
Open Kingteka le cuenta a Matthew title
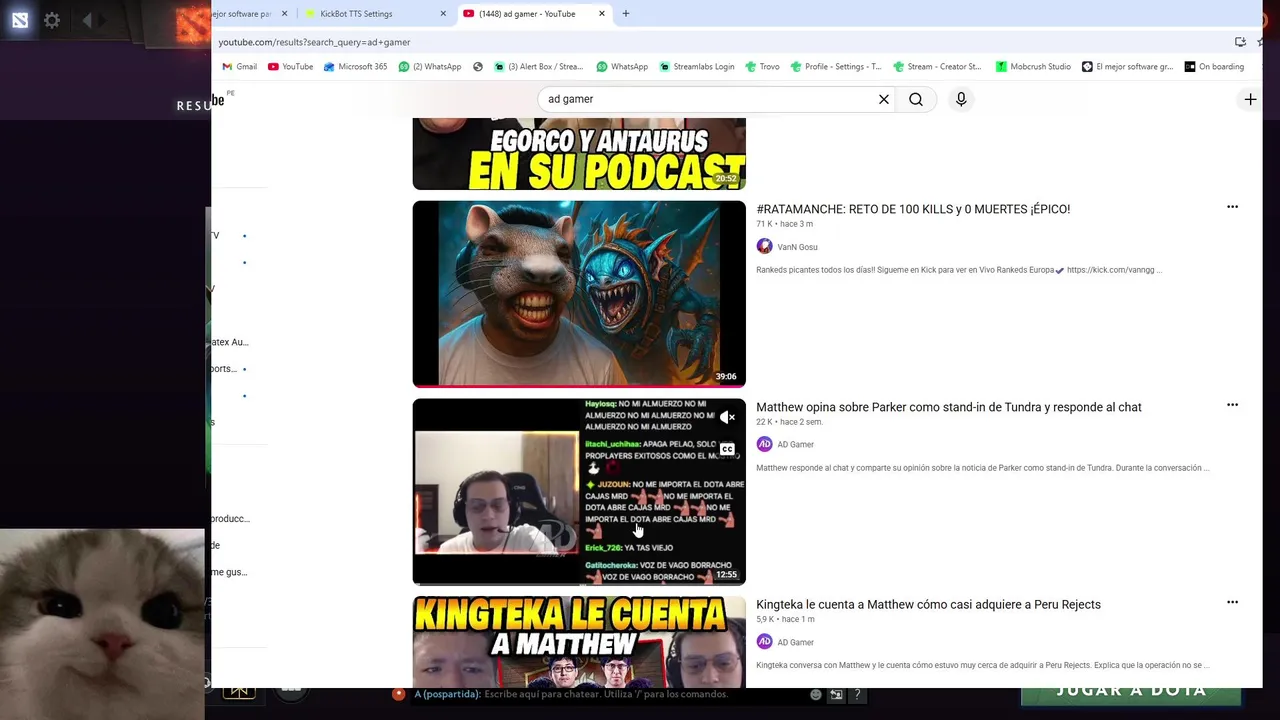(928, 604)
